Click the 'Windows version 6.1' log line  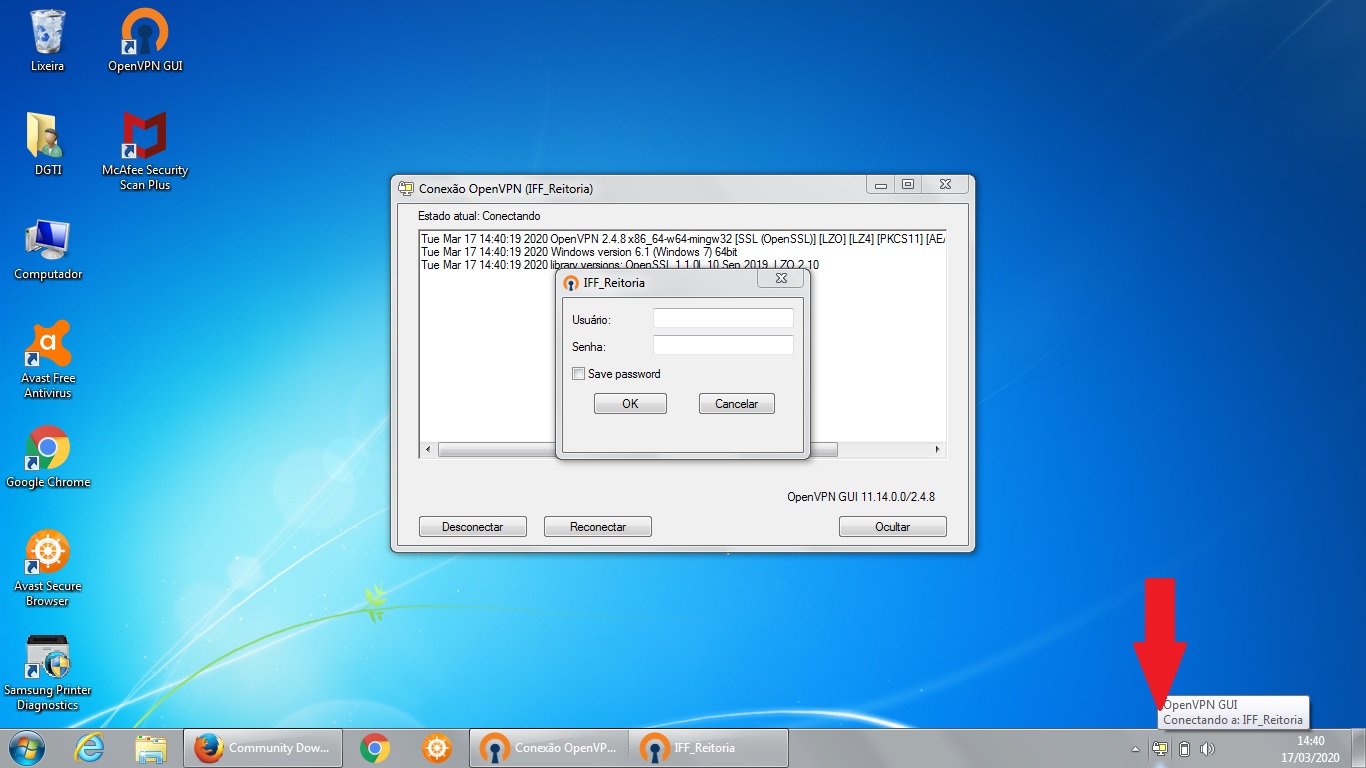[x=579, y=252]
